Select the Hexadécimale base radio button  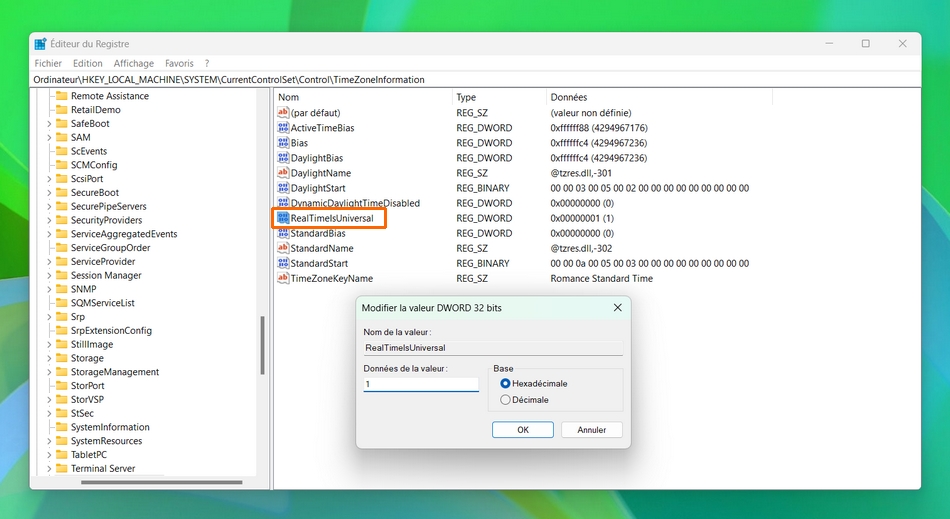505,383
